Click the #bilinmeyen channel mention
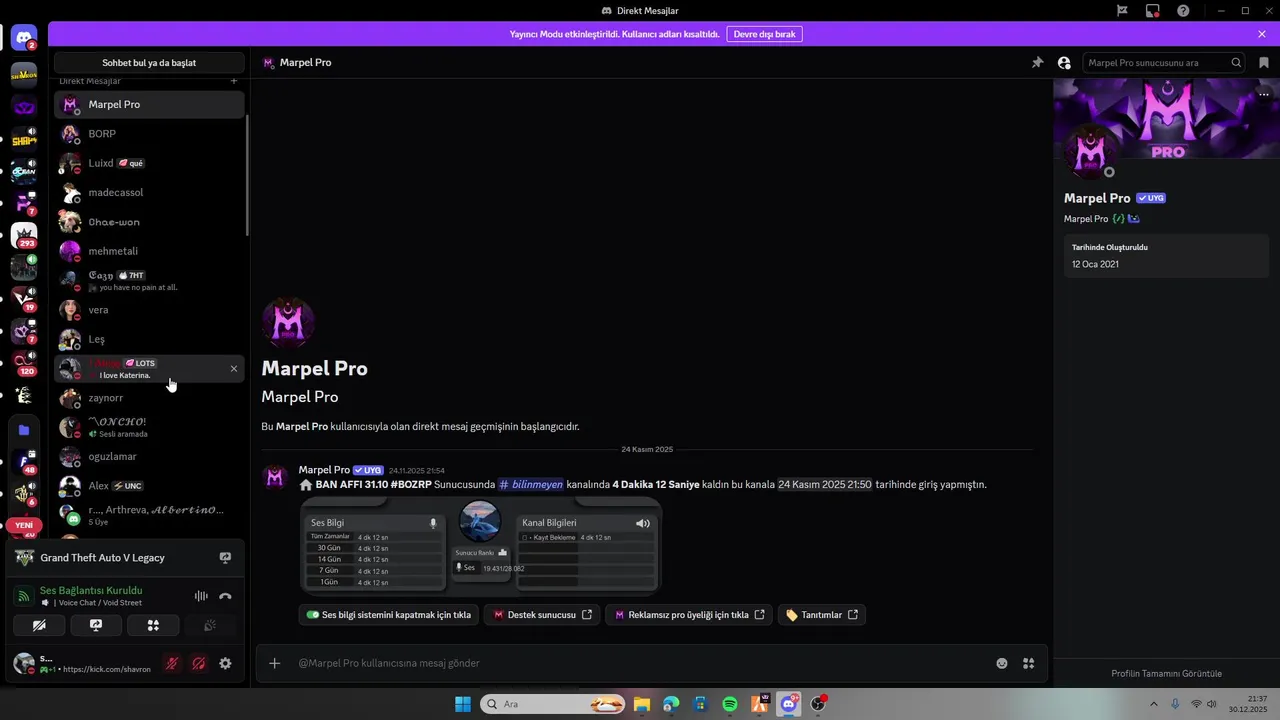The image size is (1280, 720). point(531,484)
